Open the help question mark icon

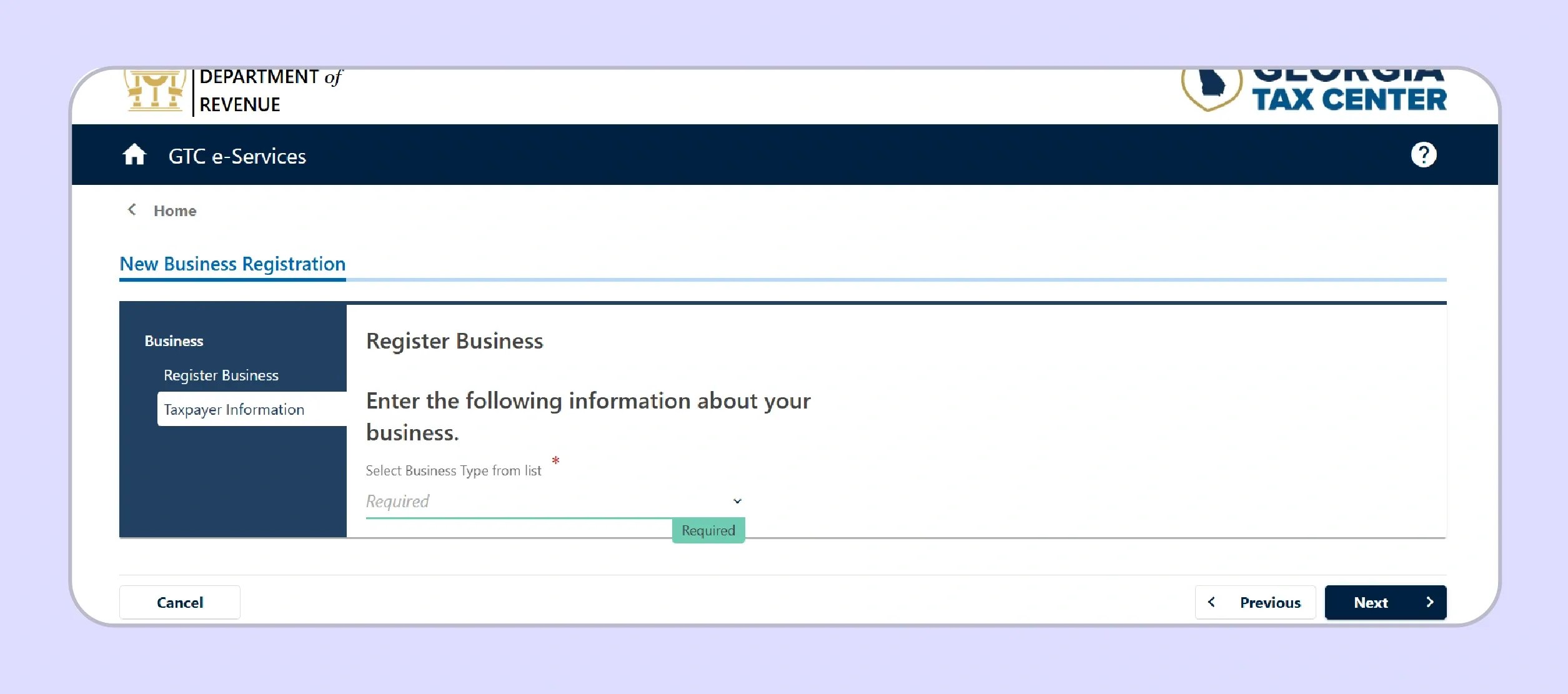coord(1424,154)
